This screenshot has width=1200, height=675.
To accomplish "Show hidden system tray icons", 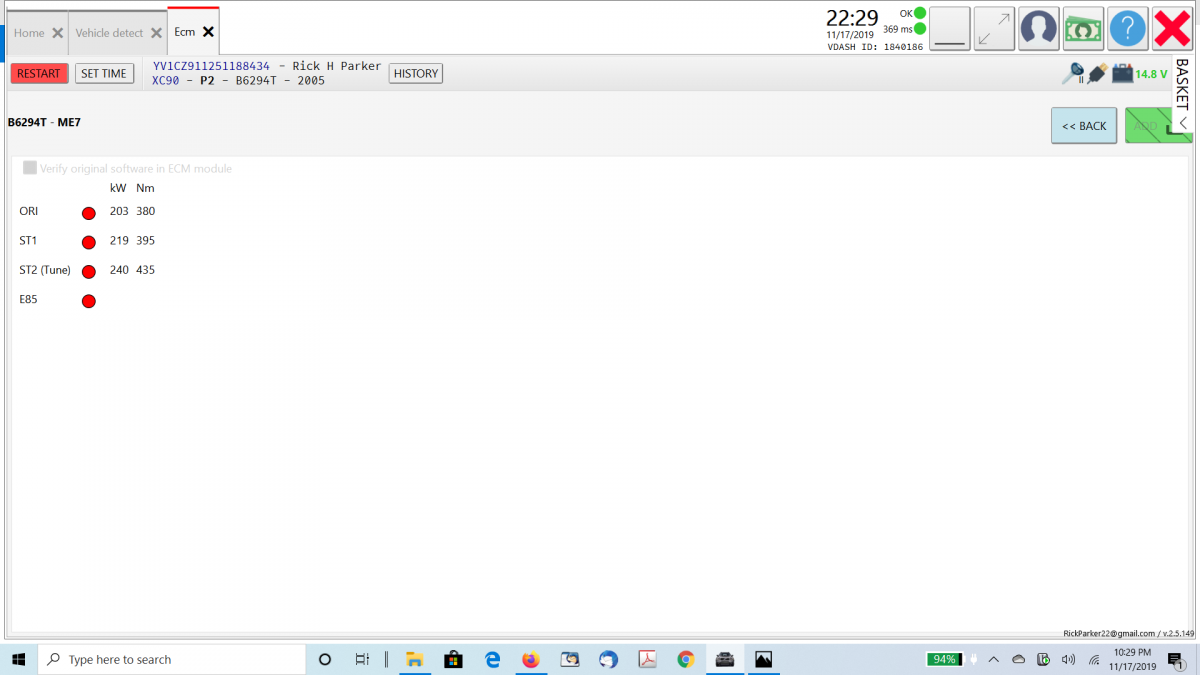I will (994, 660).
